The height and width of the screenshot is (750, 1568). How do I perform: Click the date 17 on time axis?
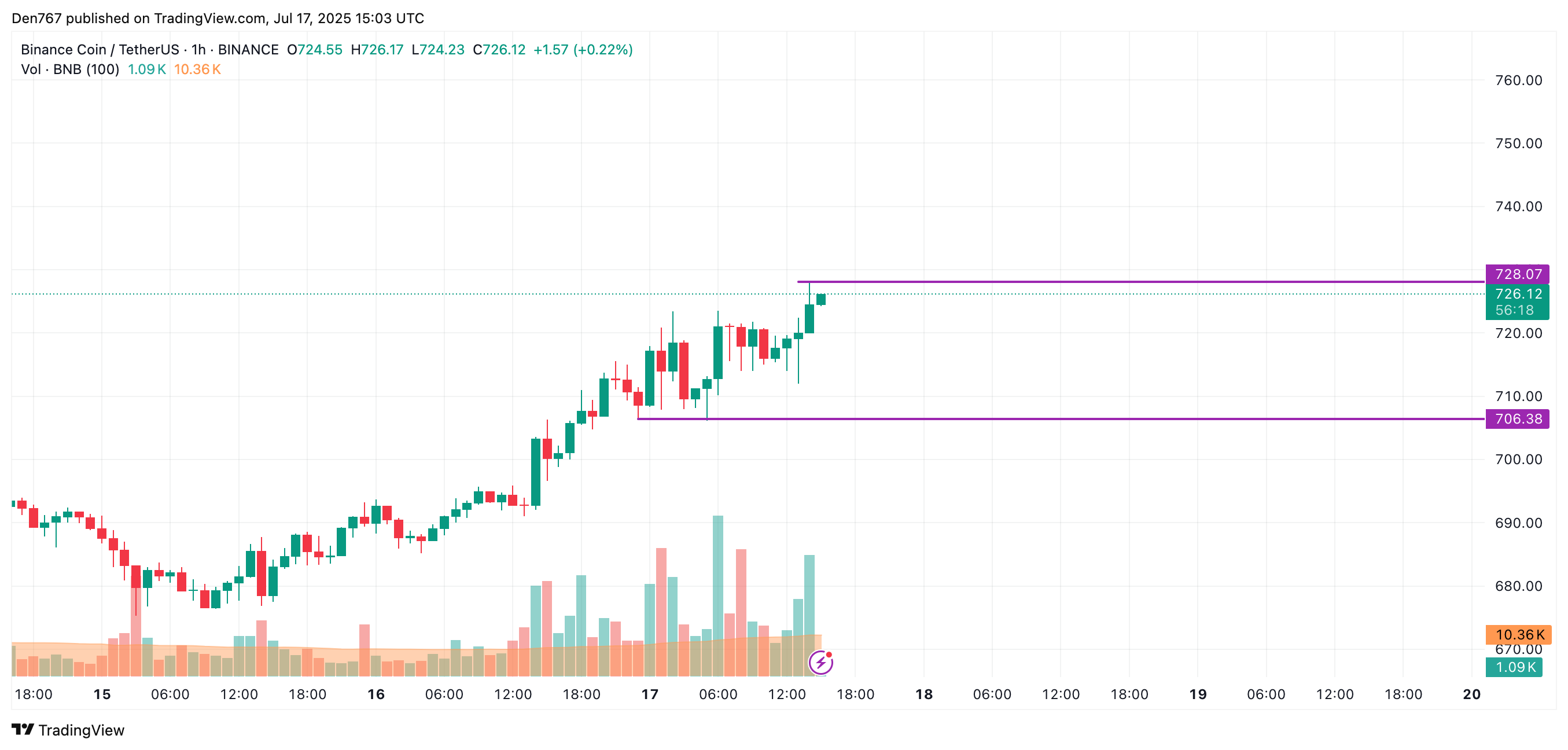coord(650,694)
